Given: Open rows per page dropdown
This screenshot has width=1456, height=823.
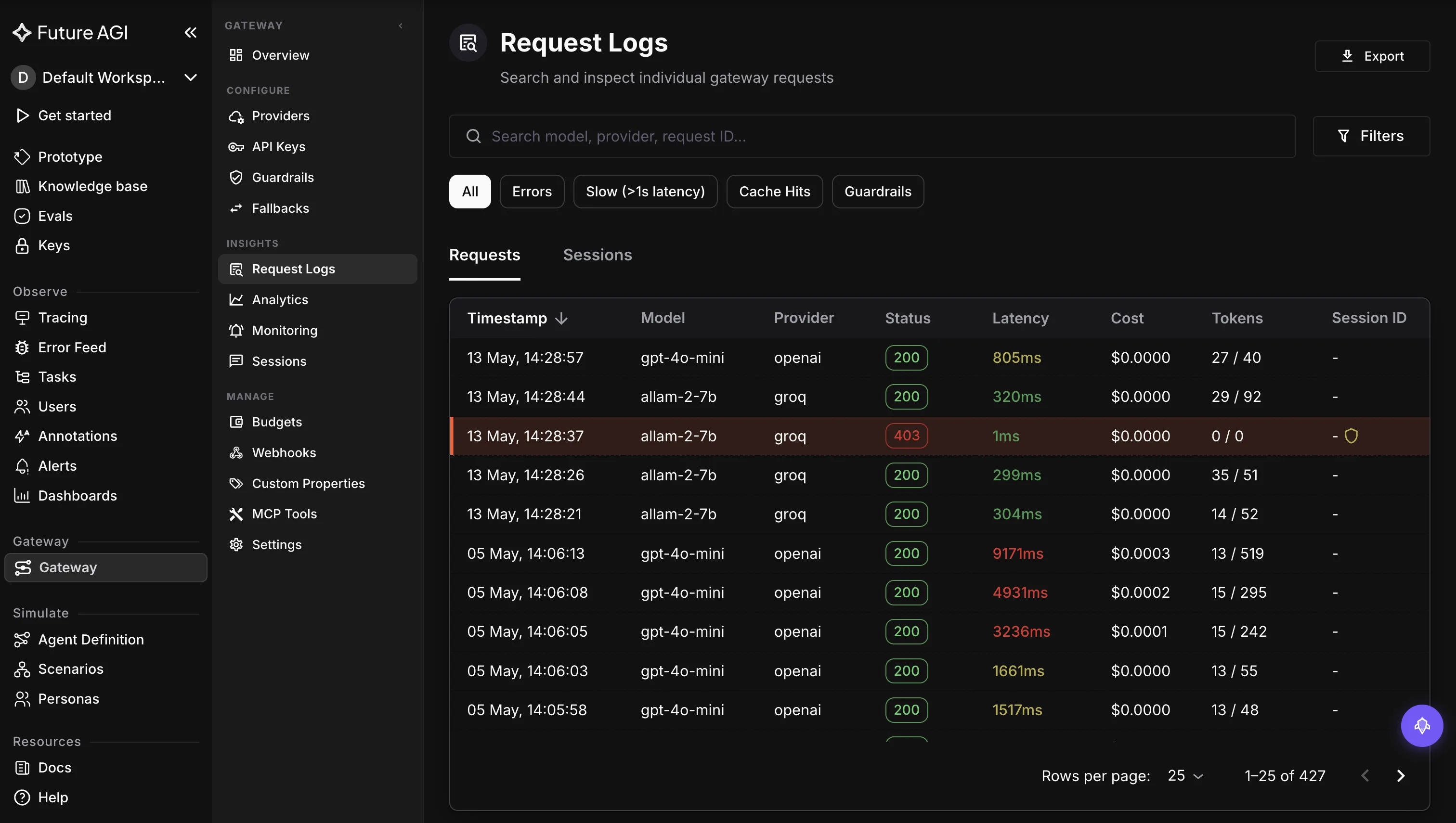Looking at the screenshot, I should [x=1185, y=775].
